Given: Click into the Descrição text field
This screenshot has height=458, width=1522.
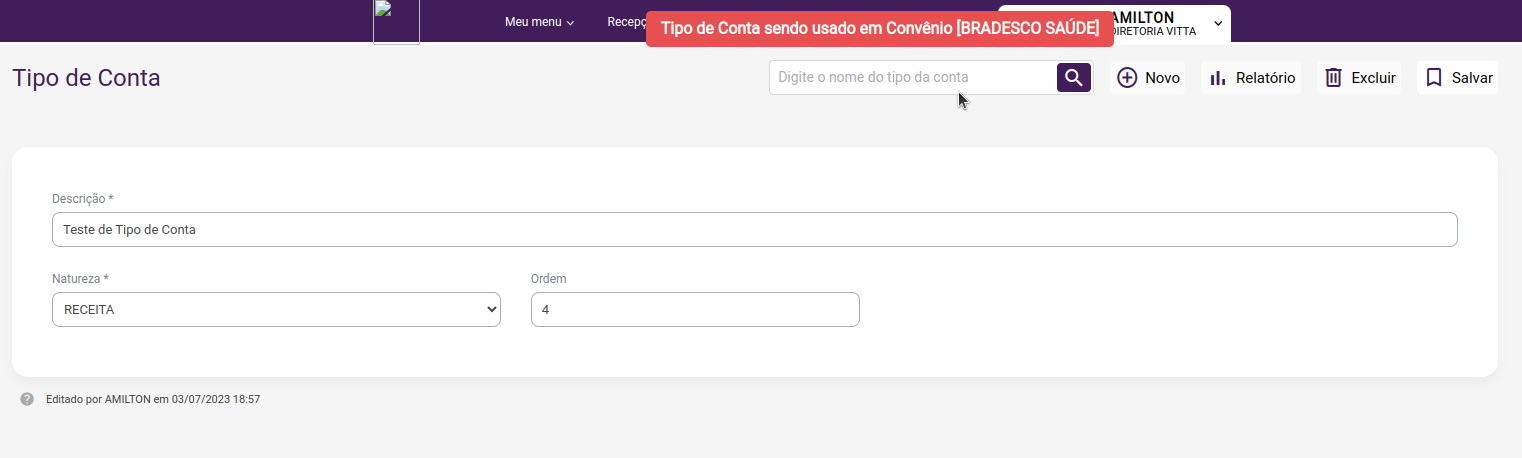Looking at the screenshot, I should tap(754, 229).
